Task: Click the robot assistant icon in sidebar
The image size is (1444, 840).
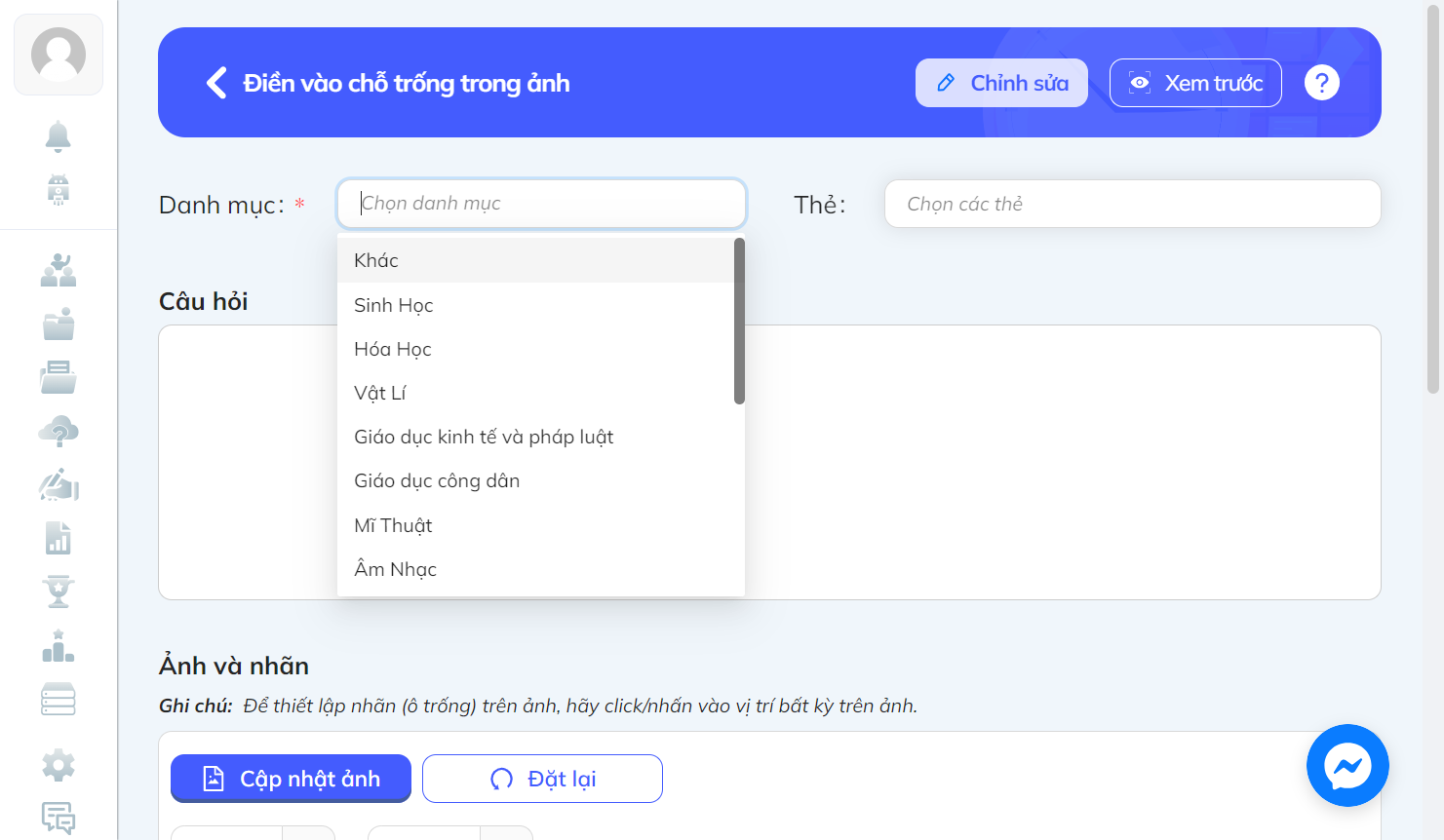Action: tap(59, 189)
